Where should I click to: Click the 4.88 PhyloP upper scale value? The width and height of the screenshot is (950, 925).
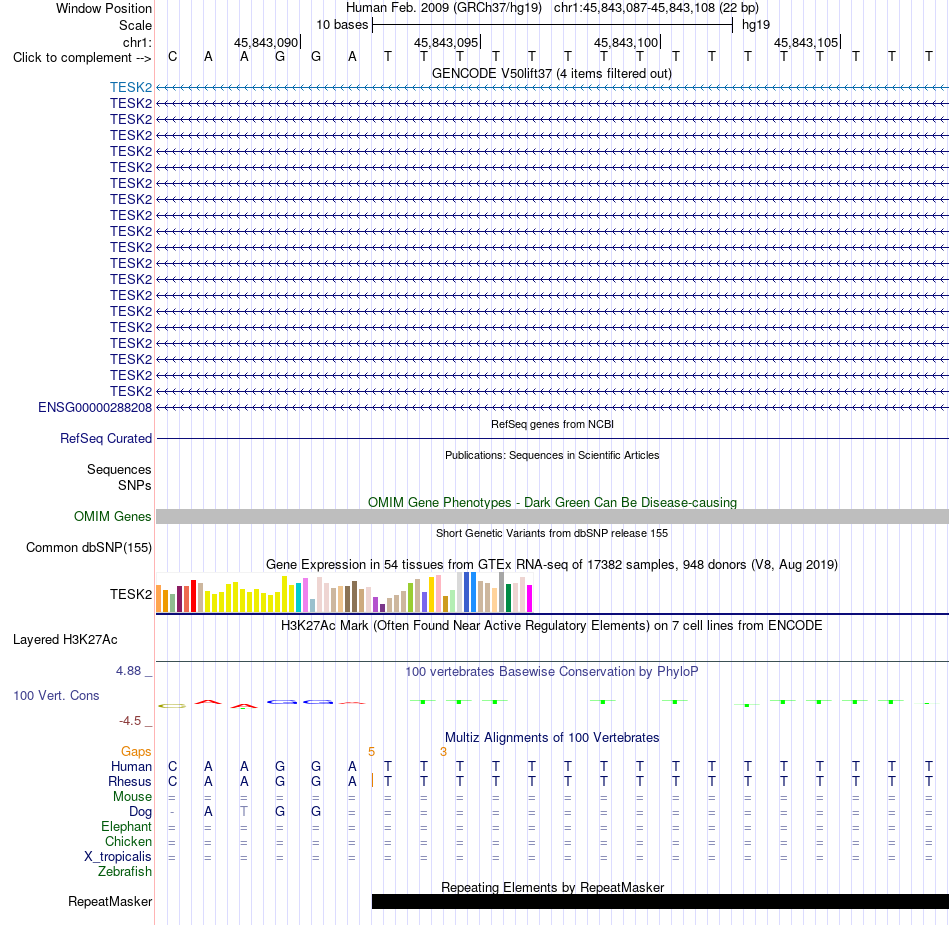coord(128,671)
